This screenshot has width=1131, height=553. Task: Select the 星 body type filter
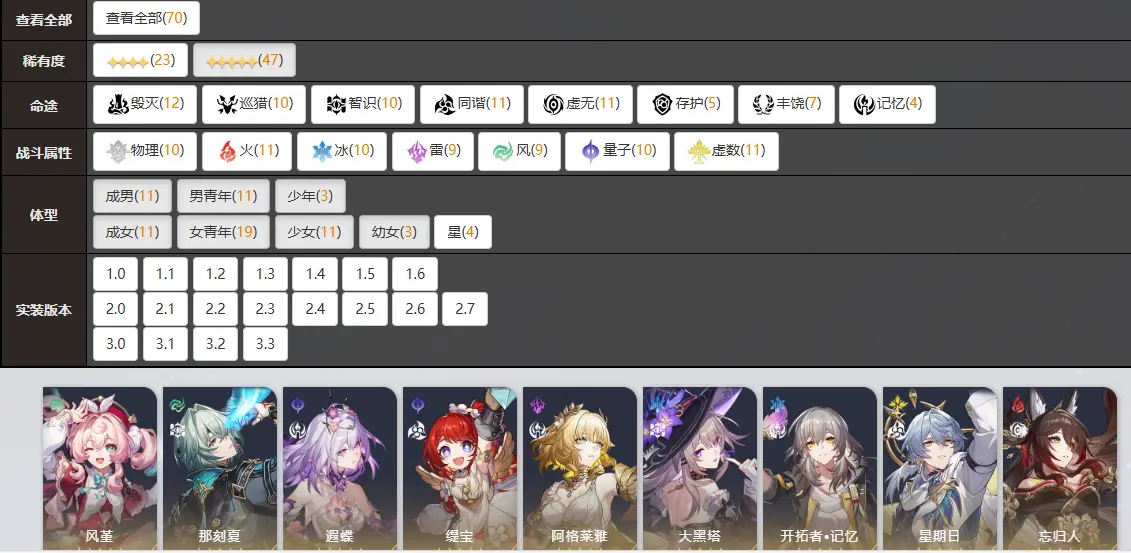462,232
